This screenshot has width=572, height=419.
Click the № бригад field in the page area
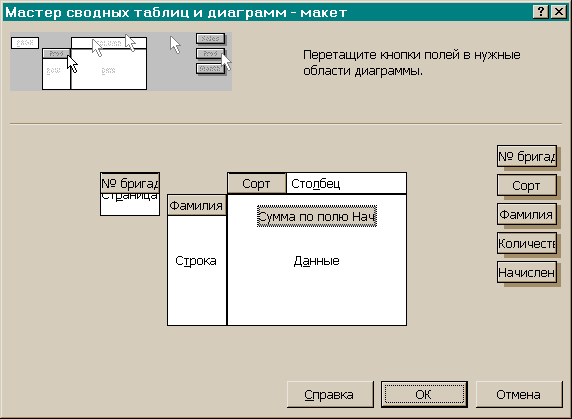pyautogui.click(x=130, y=183)
